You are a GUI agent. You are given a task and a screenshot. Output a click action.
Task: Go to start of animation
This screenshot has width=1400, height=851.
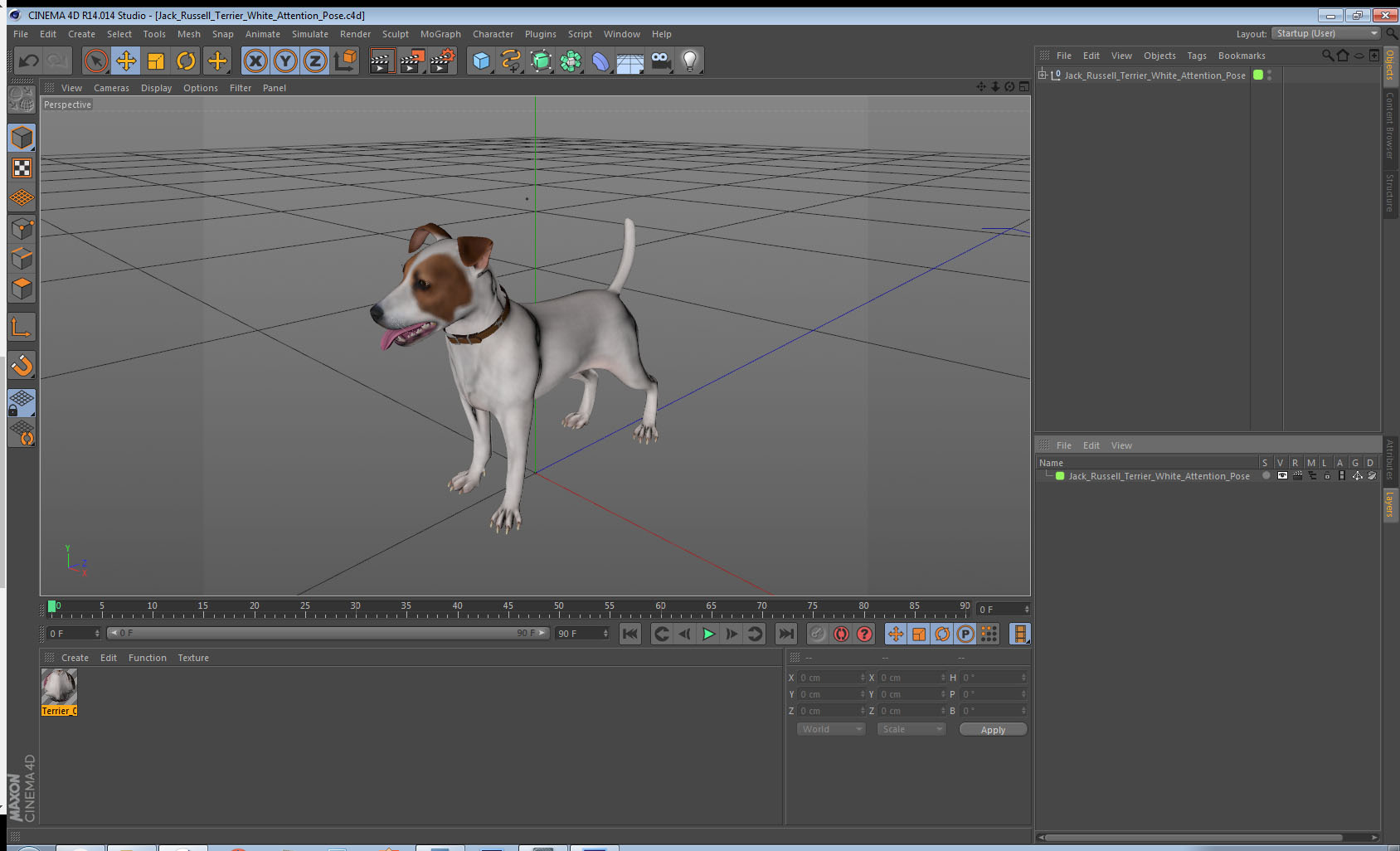[630, 634]
